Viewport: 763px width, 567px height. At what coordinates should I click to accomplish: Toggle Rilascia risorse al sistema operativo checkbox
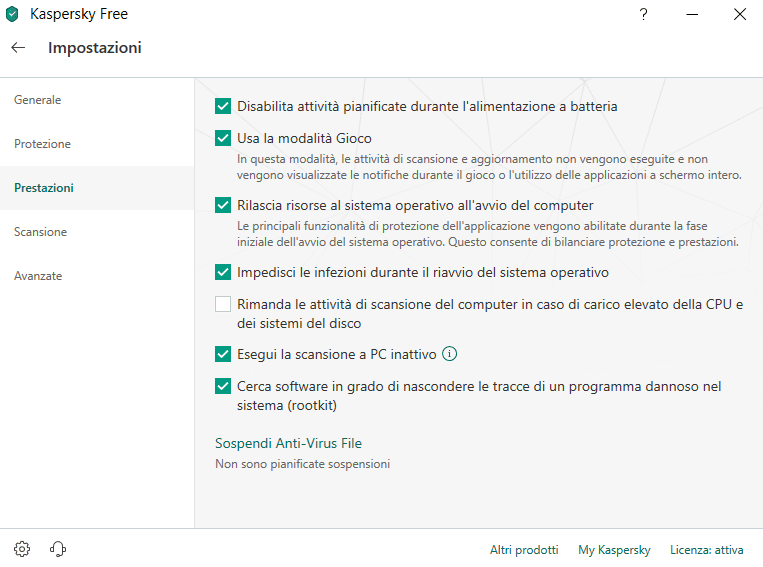pos(223,205)
